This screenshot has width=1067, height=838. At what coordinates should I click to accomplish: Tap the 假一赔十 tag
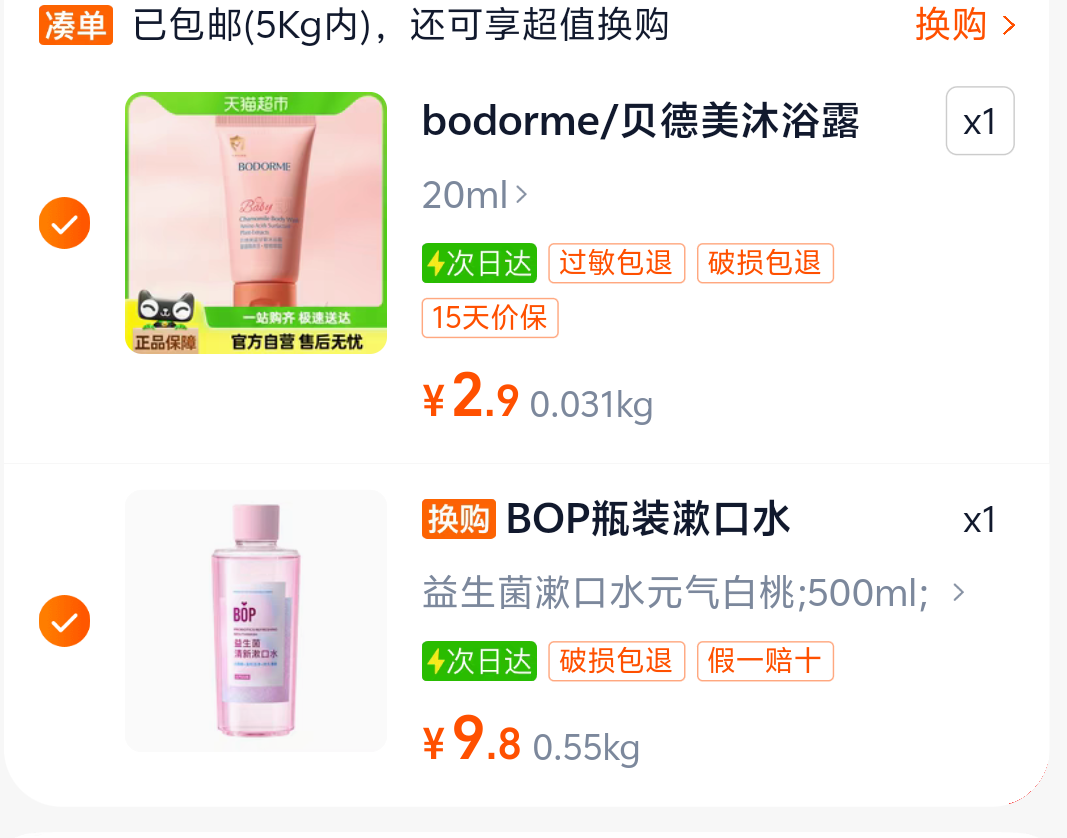(x=765, y=661)
